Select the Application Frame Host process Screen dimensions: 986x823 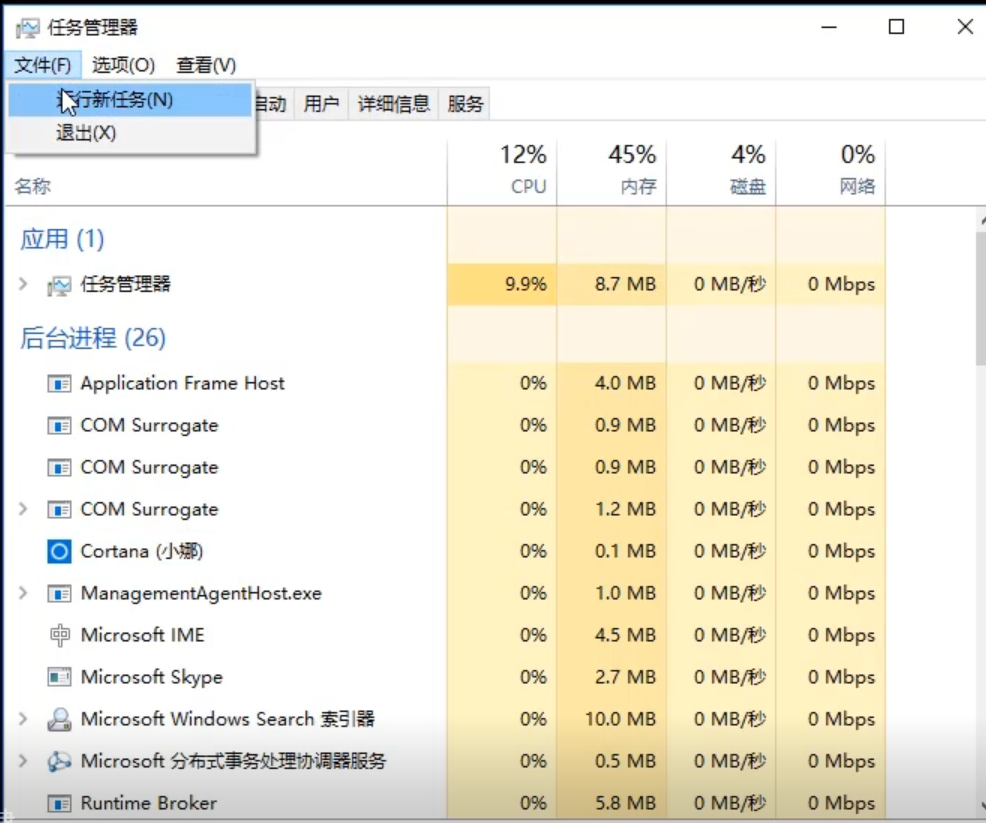[182, 383]
